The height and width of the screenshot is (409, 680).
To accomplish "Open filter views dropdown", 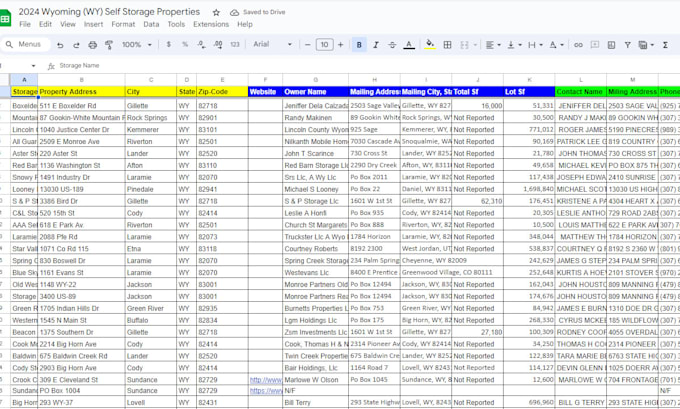I will [646, 45].
